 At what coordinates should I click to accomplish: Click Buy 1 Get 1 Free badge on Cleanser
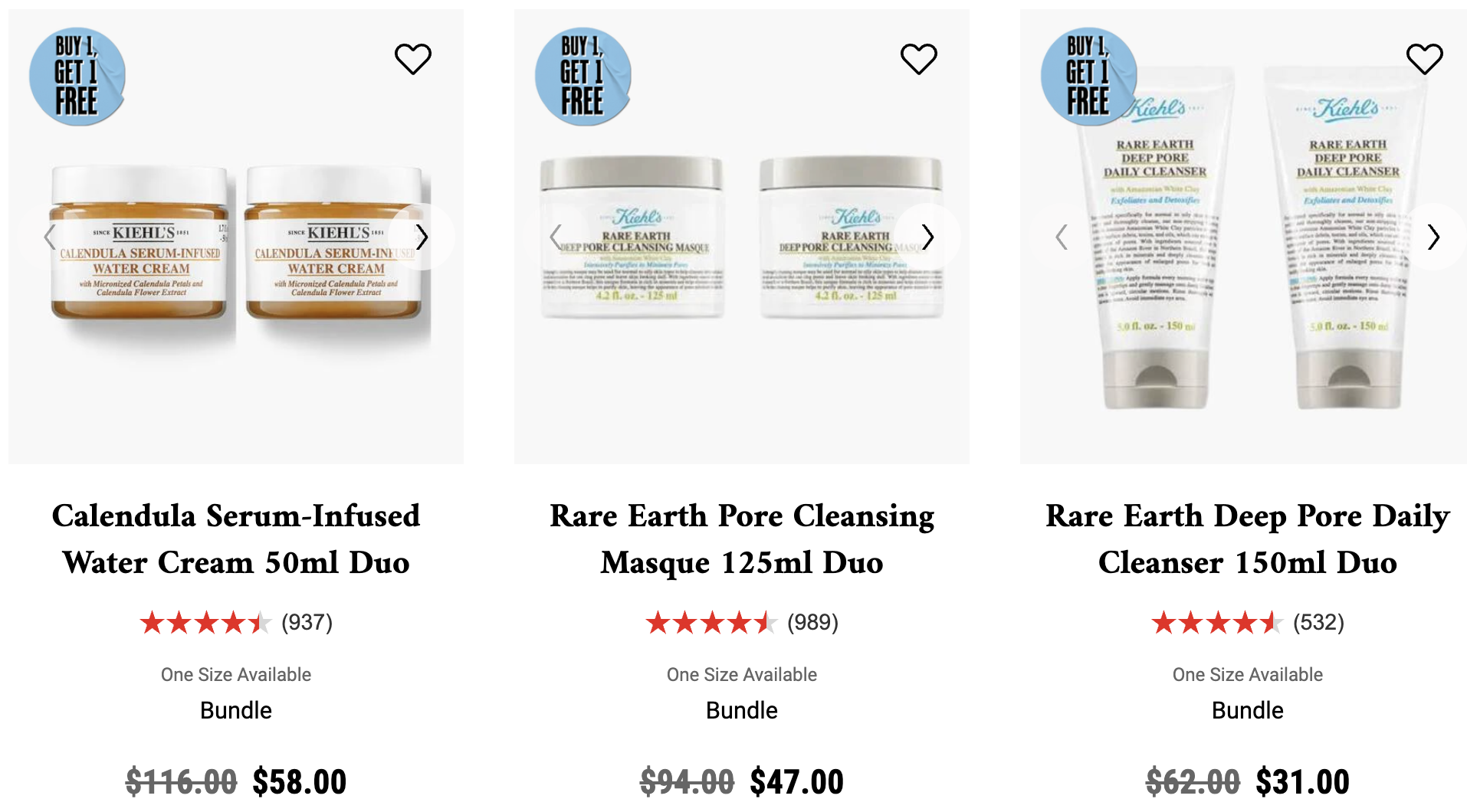tap(1089, 77)
